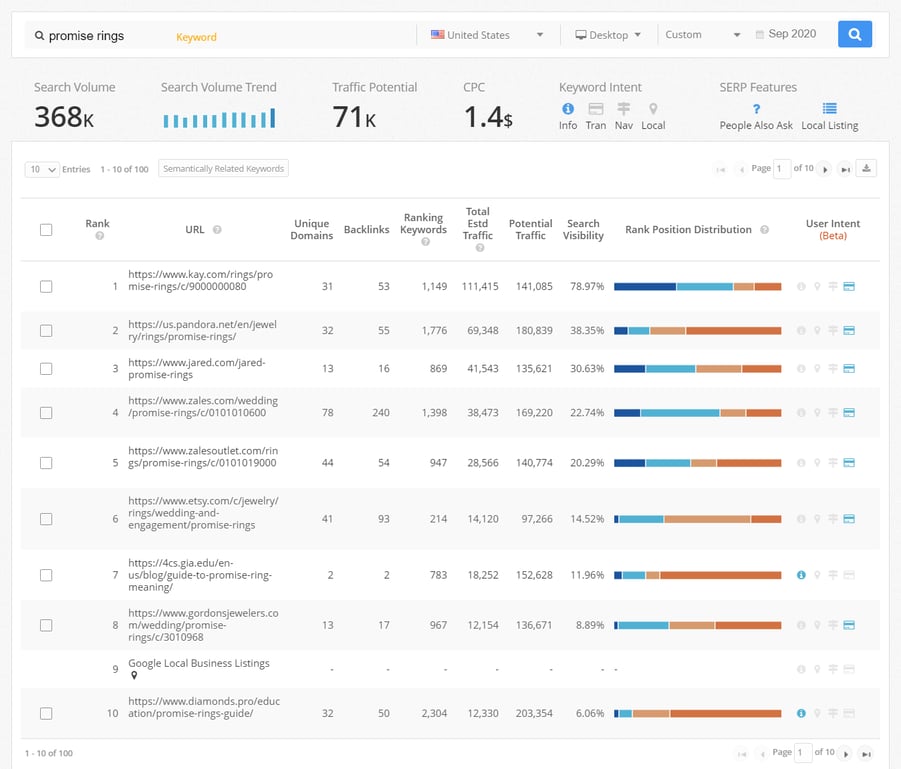This screenshot has width=901, height=769.
Task: Click the Local keyword intent icon
Action: (x=653, y=109)
